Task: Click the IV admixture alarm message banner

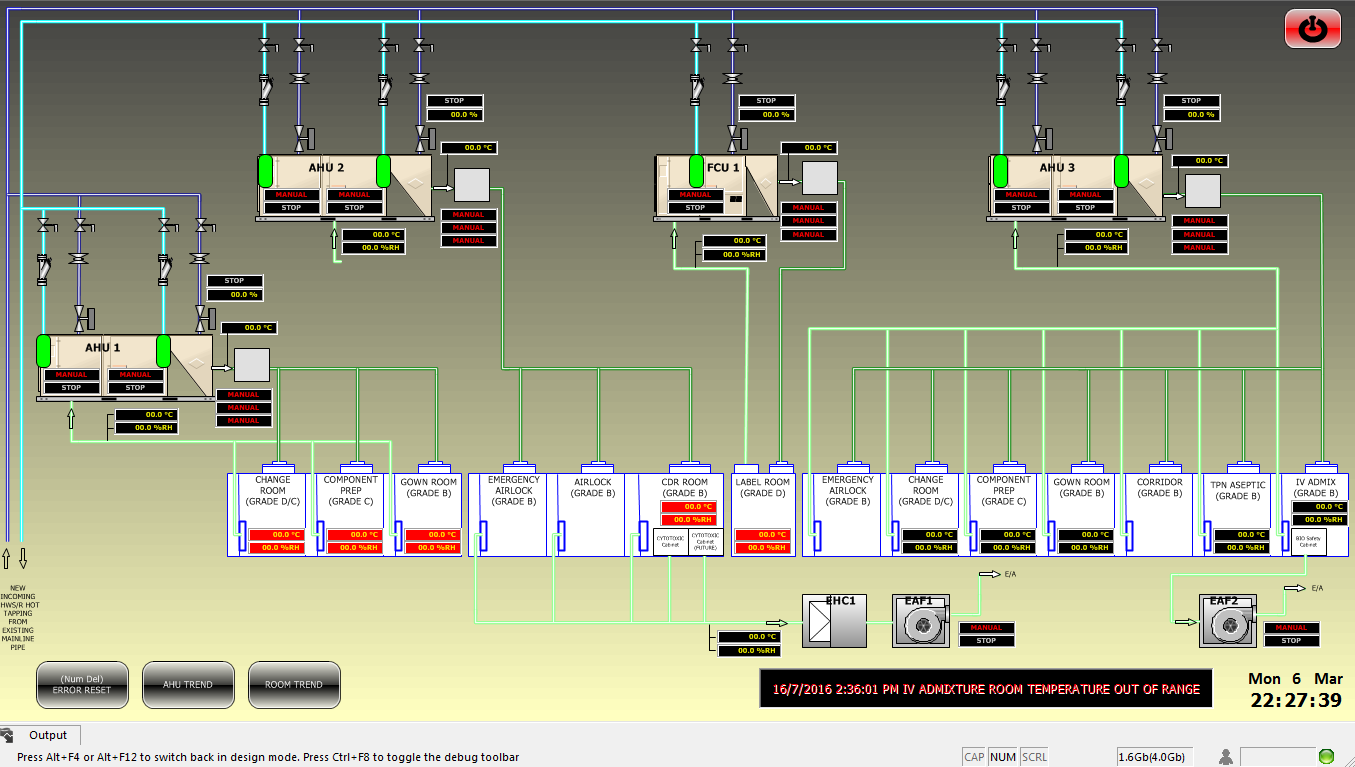Action: click(985, 689)
